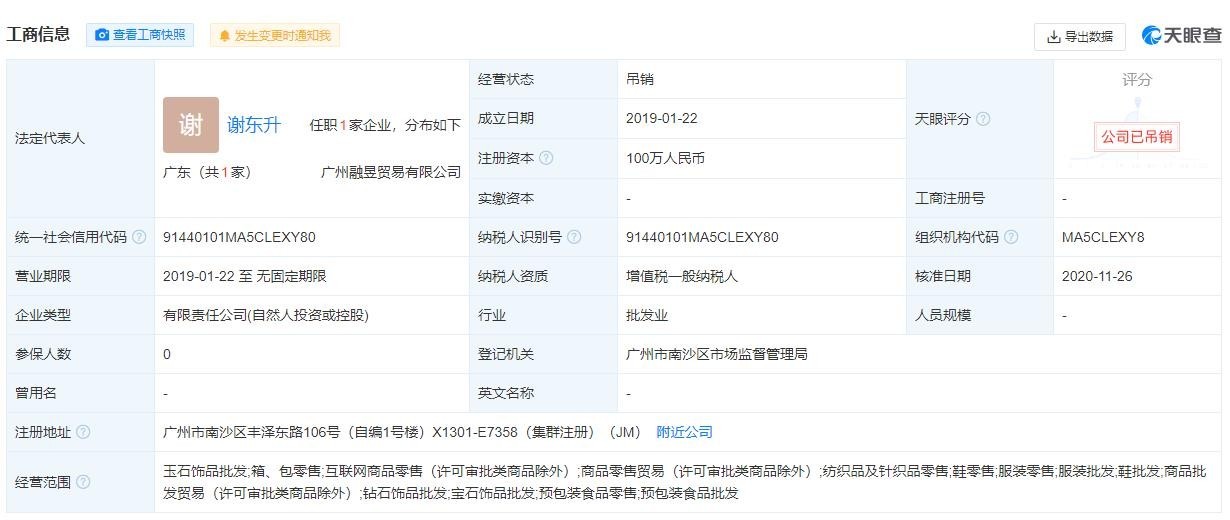Screen dimensions: 1230x520
Task: View 附近公司 nearby companies
Action: 684,432
